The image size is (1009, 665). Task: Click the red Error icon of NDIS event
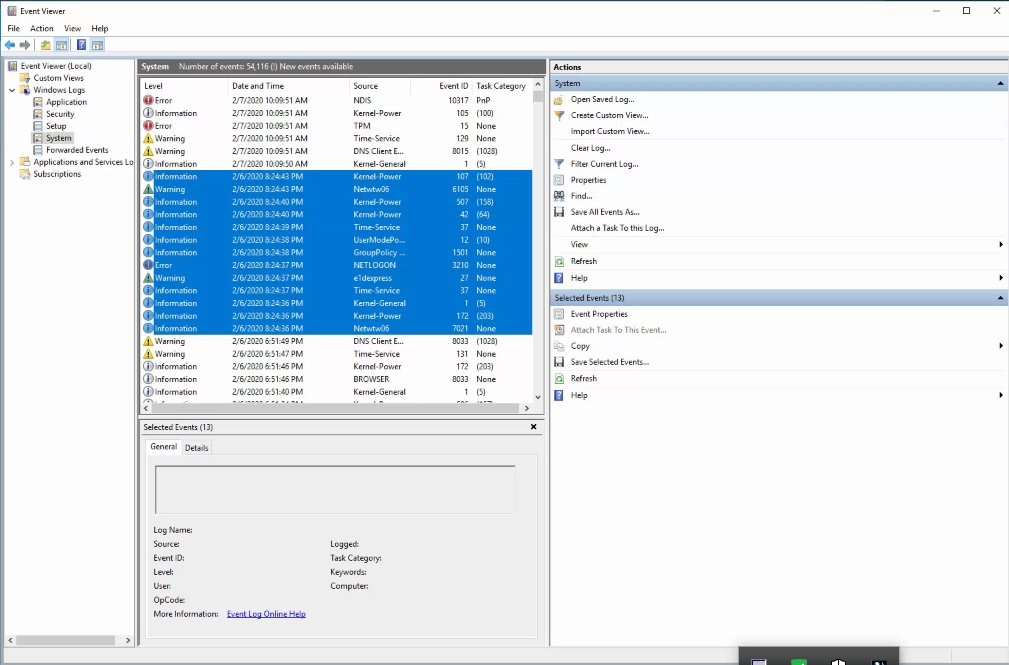(148, 100)
